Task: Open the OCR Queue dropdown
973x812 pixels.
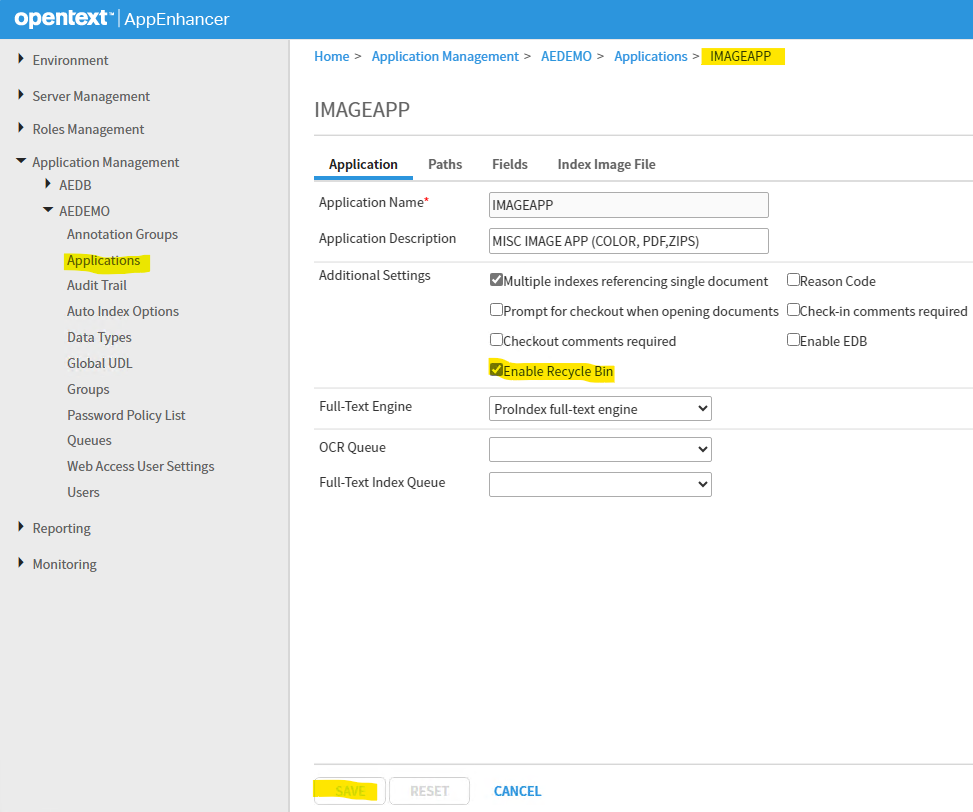Action: coord(600,449)
